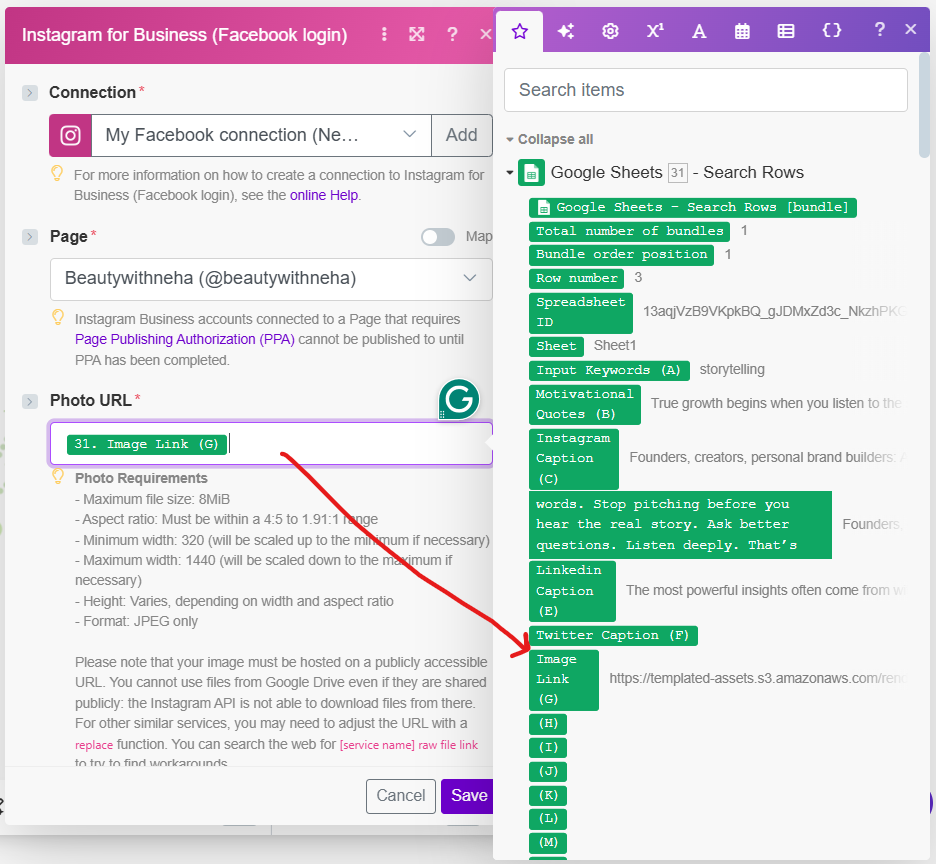Open the Beautywithneha page dropdown

tap(271, 279)
